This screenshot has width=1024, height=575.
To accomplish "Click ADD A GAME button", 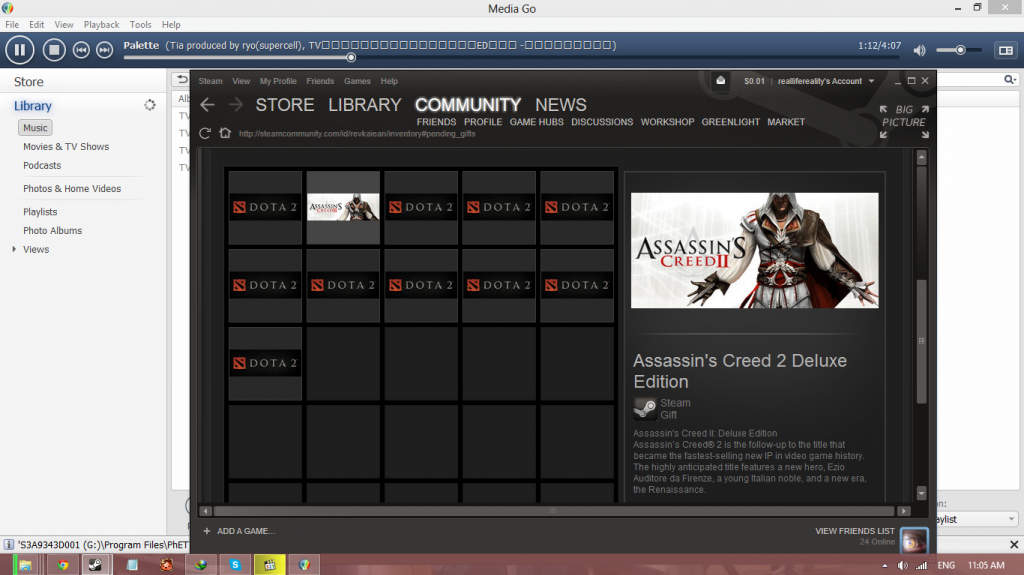I will click(239, 531).
